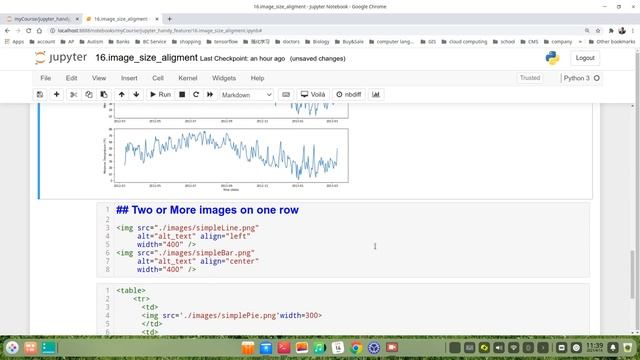Image resolution: width=640 pixels, height=360 pixels.
Task: Select the 'Two or More images' markdown cell
Action: 343,240
